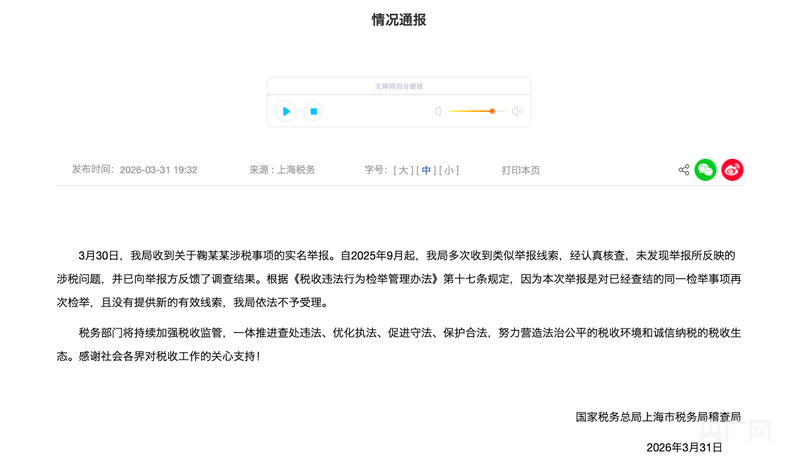Set font size to 中 (medium)
The height and width of the screenshot is (468, 798).
click(427, 170)
